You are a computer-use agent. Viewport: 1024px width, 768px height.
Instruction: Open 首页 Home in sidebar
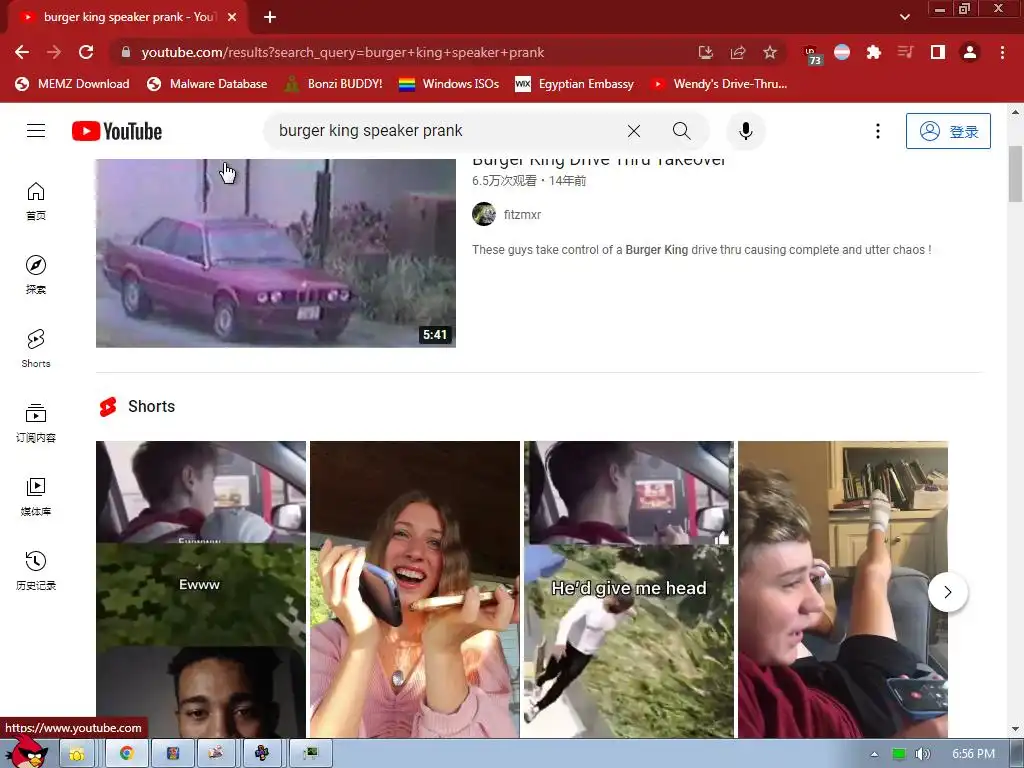click(36, 201)
